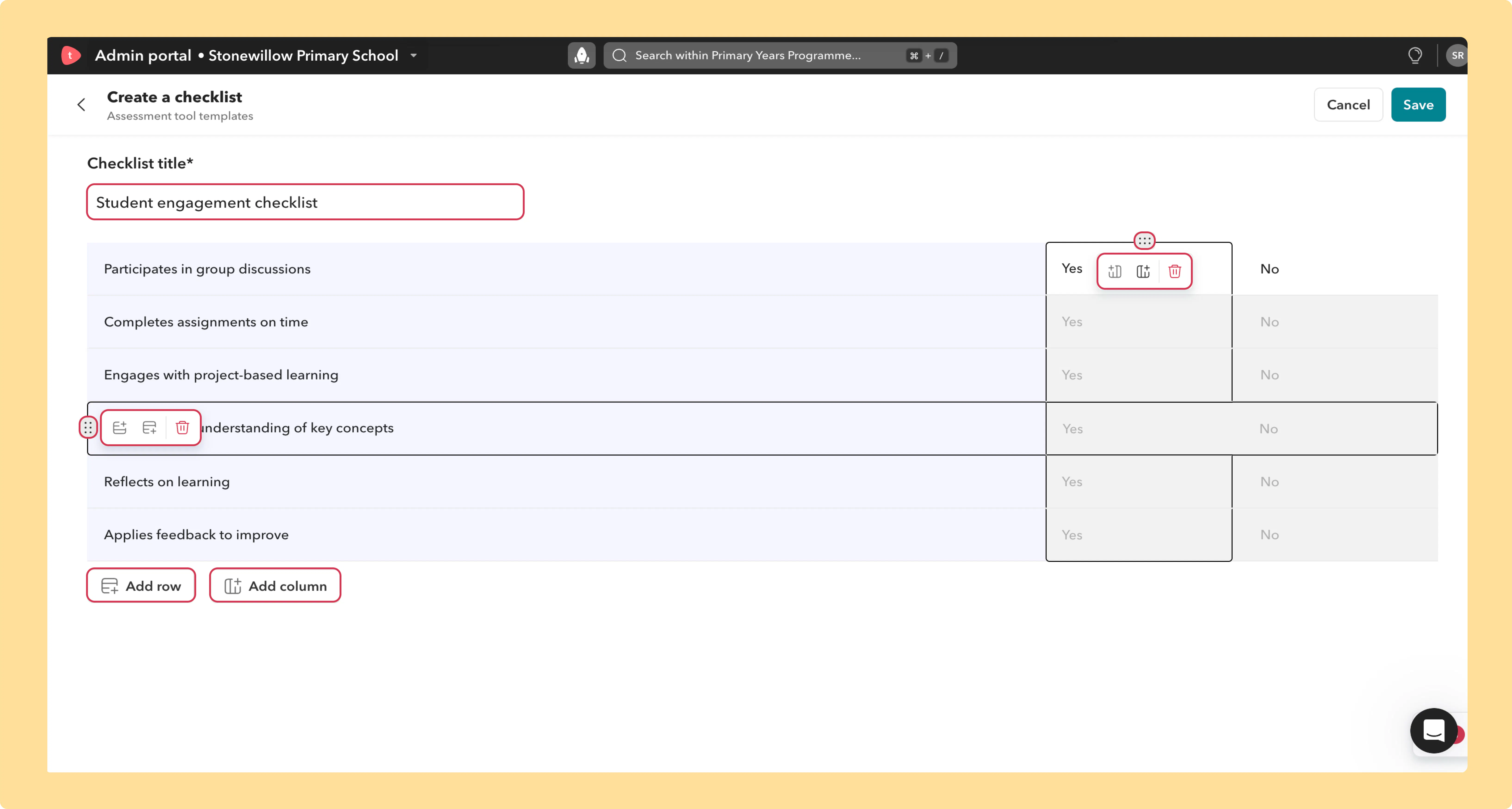Image resolution: width=1512 pixels, height=809 pixels.
Task: Click No cell for Applies feedback to improve
Action: (1335, 534)
